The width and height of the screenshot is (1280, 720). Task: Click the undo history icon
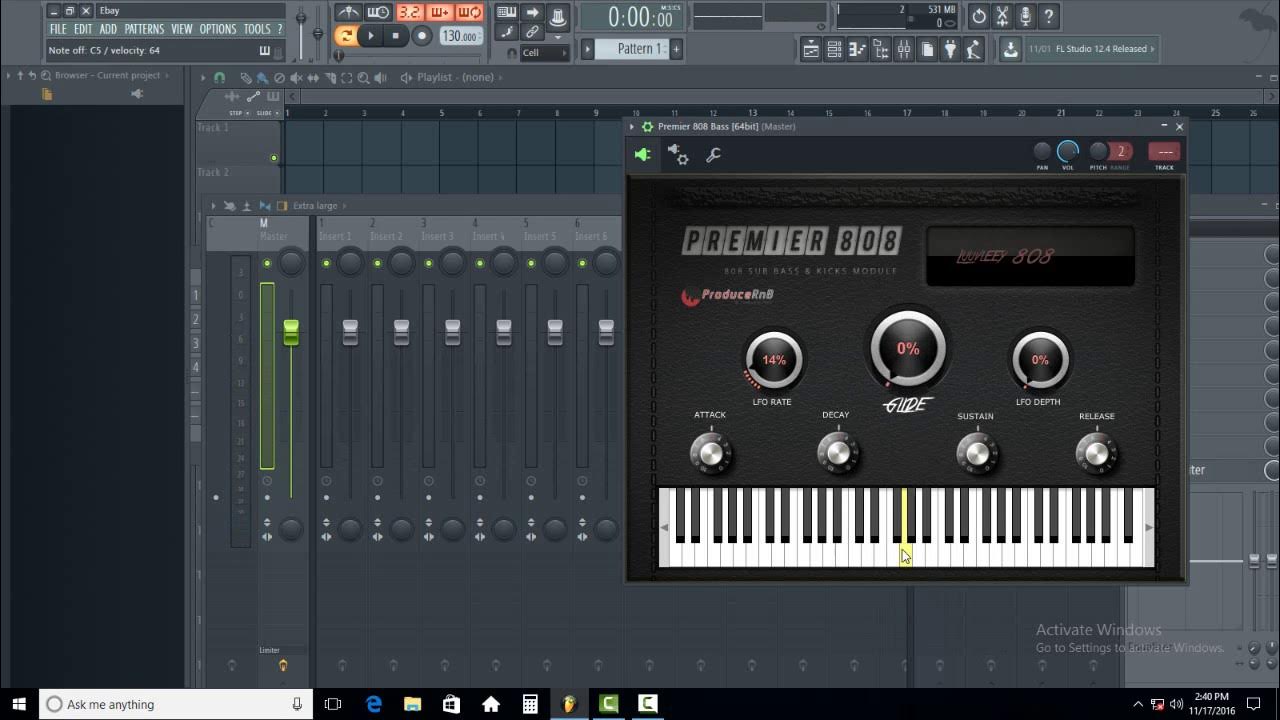(978, 16)
